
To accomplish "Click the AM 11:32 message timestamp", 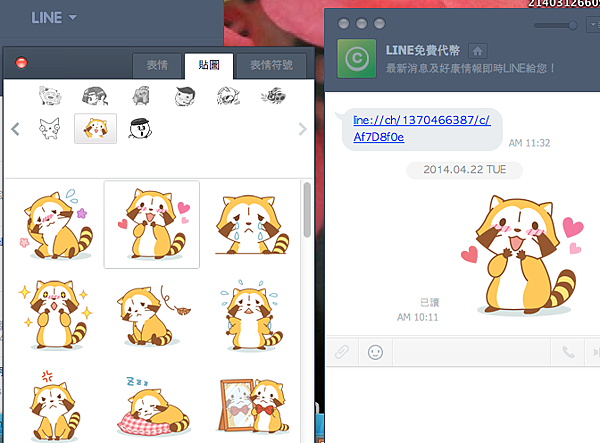I will point(529,143).
